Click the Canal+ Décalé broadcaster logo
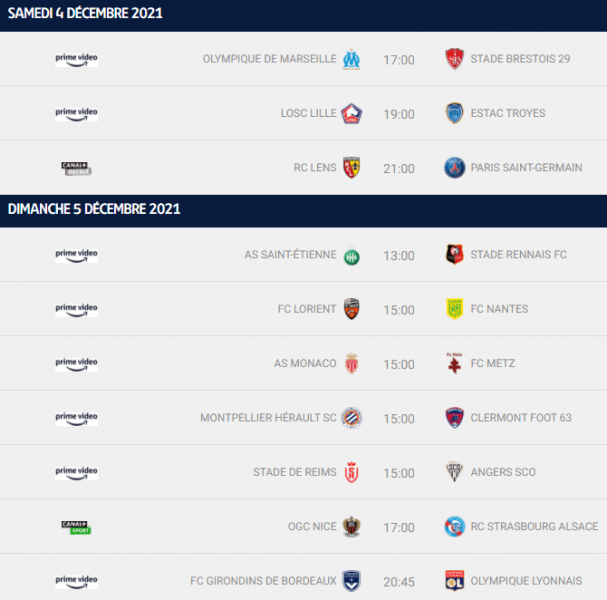The height and width of the screenshot is (600, 607). (x=76, y=167)
